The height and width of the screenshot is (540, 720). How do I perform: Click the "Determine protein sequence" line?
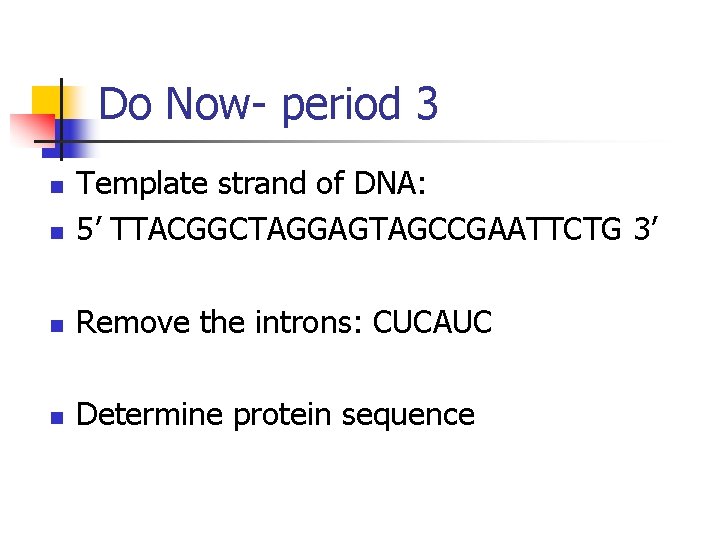pos(275,414)
